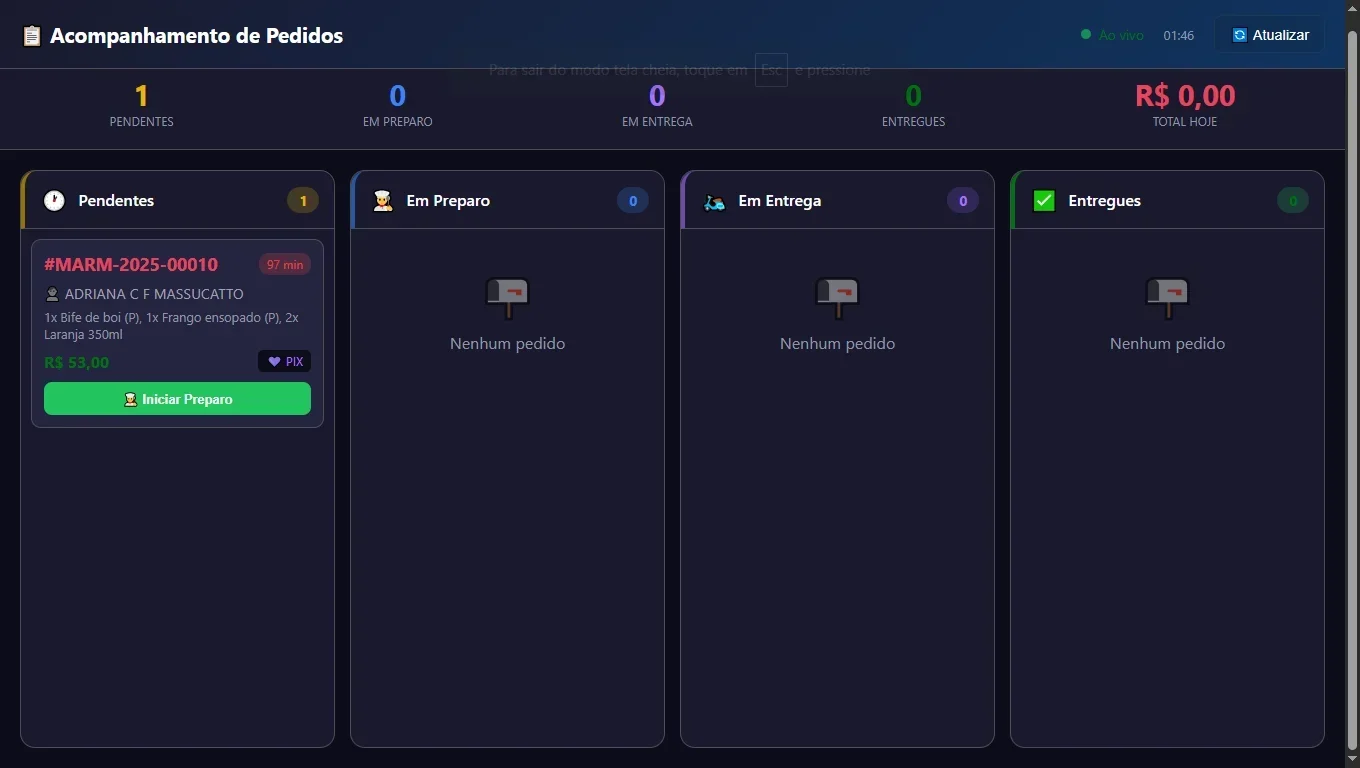
Task: Click the clock icon on Pendentes column
Action: [x=53, y=200]
